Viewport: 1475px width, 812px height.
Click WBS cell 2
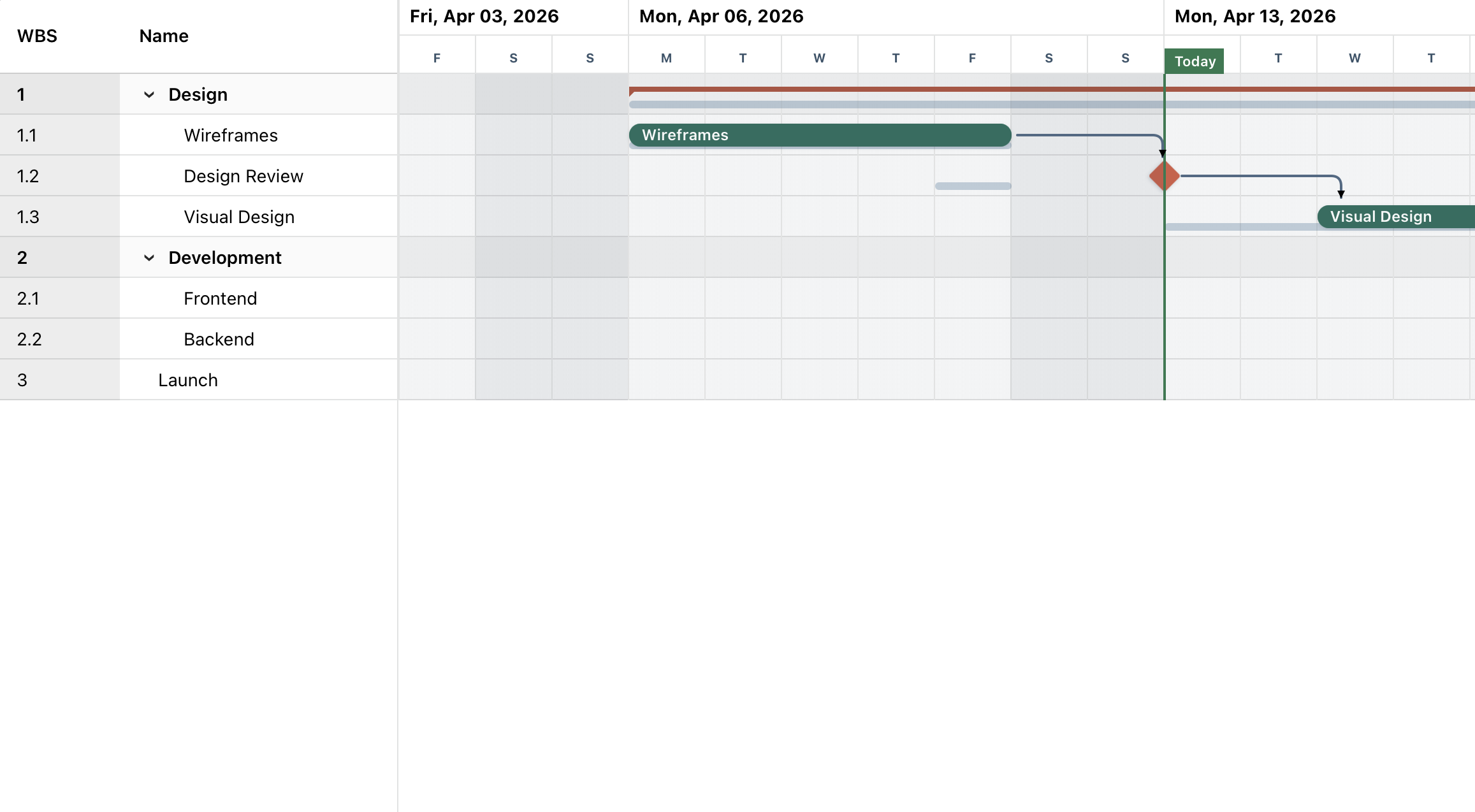pyautogui.click(x=60, y=257)
